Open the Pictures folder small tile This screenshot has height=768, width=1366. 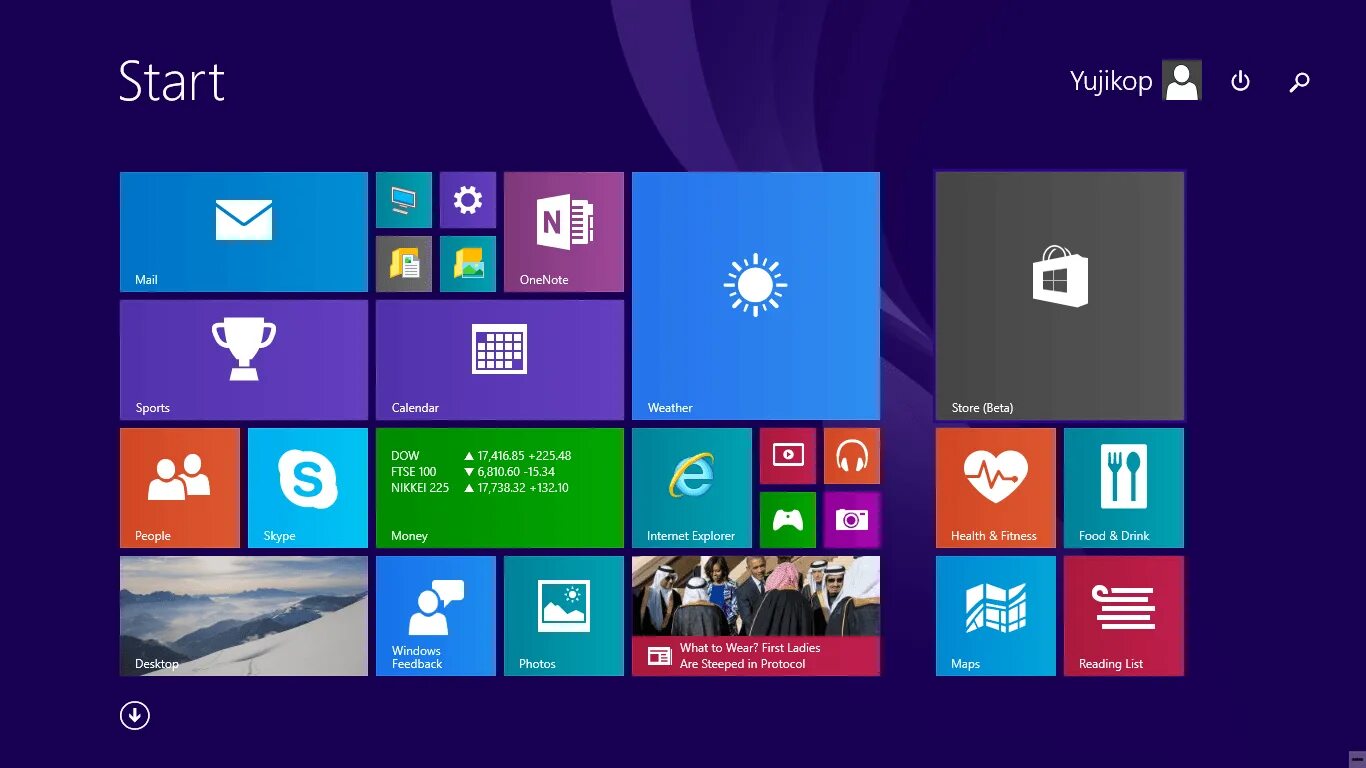pyautogui.click(x=468, y=264)
